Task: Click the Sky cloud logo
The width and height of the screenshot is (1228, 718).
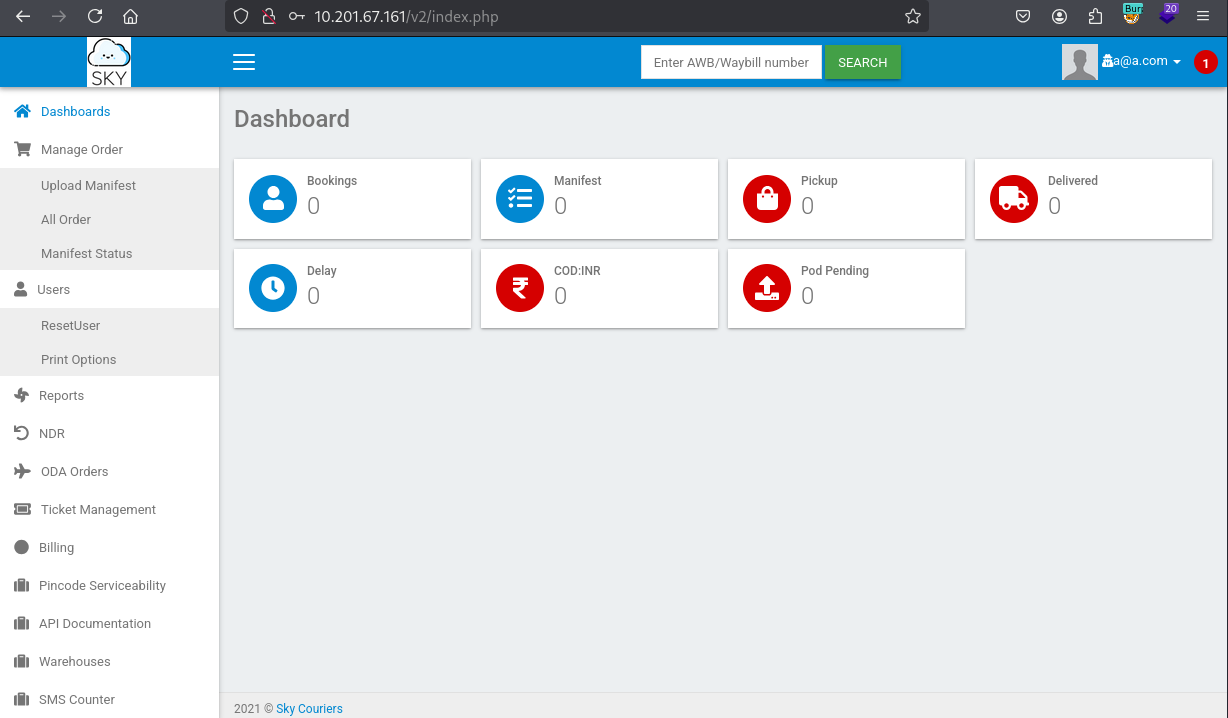Action: [x=109, y=62]
